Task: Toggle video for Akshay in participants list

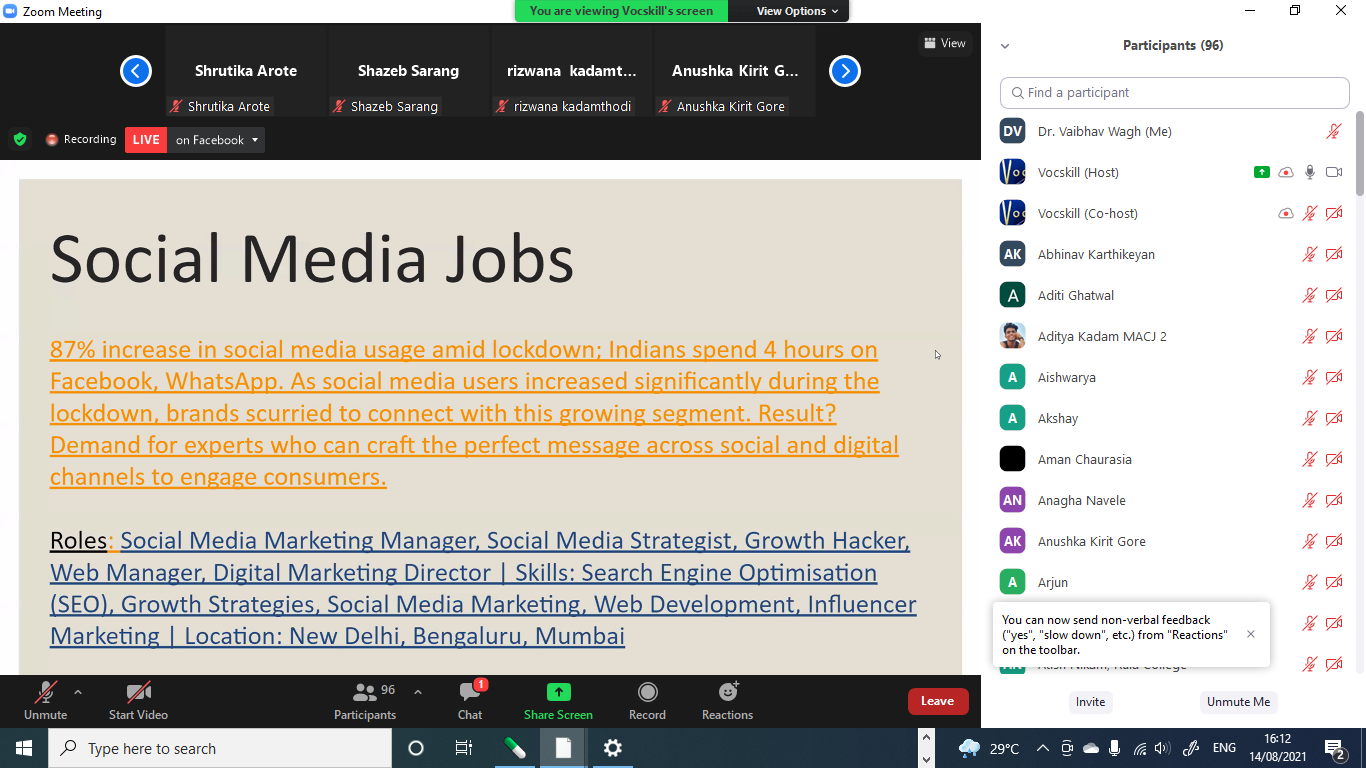Action: click(x=1334, y=419)
